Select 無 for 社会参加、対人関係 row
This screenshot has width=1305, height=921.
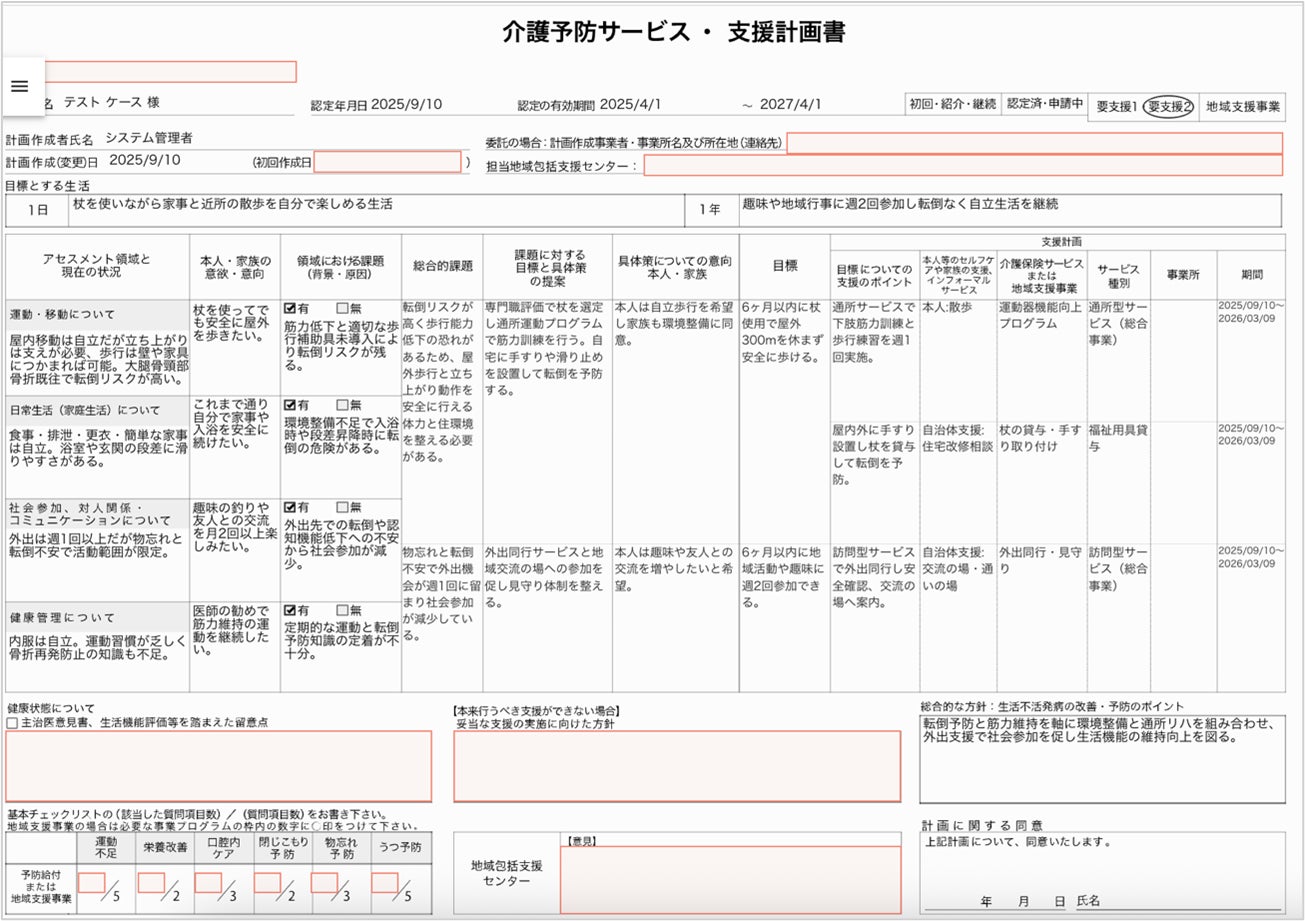click(343, 507)
